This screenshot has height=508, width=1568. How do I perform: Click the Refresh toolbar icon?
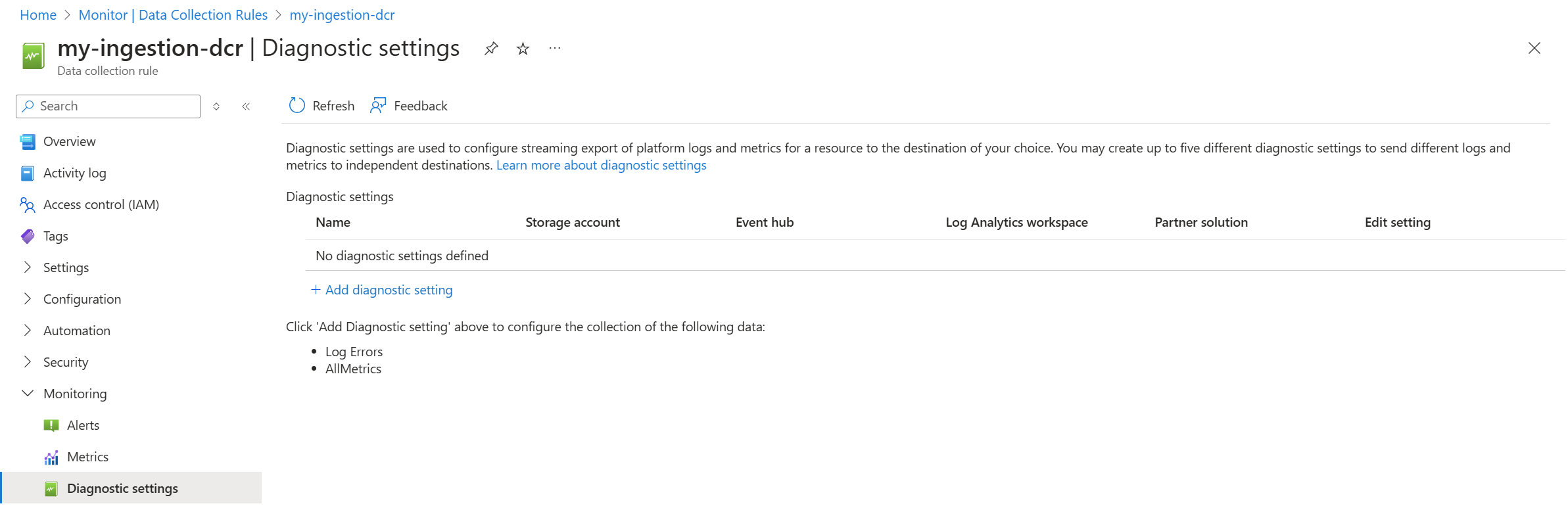tap(297, 106)
